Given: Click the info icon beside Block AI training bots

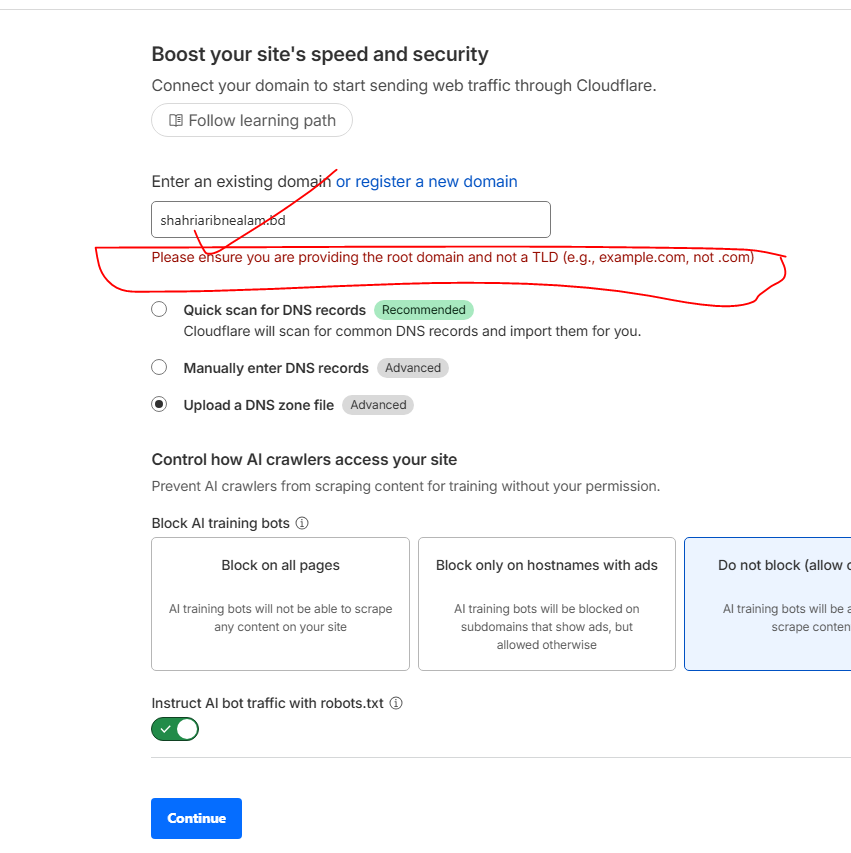Looking at the screenshot, I should click(302, 523).
